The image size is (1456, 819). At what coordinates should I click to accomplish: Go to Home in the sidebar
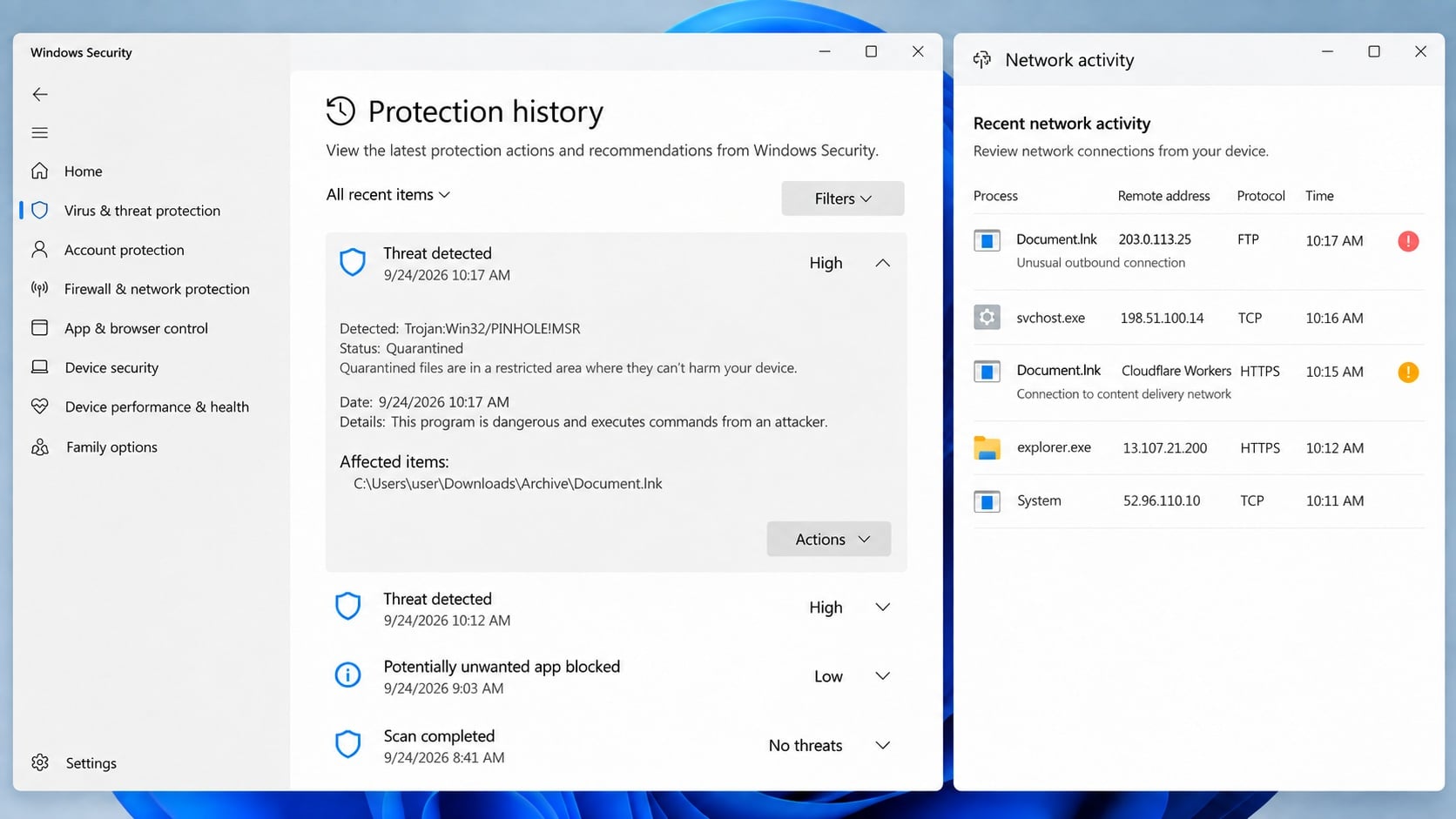pyautogui.click(x=83, y=171)
